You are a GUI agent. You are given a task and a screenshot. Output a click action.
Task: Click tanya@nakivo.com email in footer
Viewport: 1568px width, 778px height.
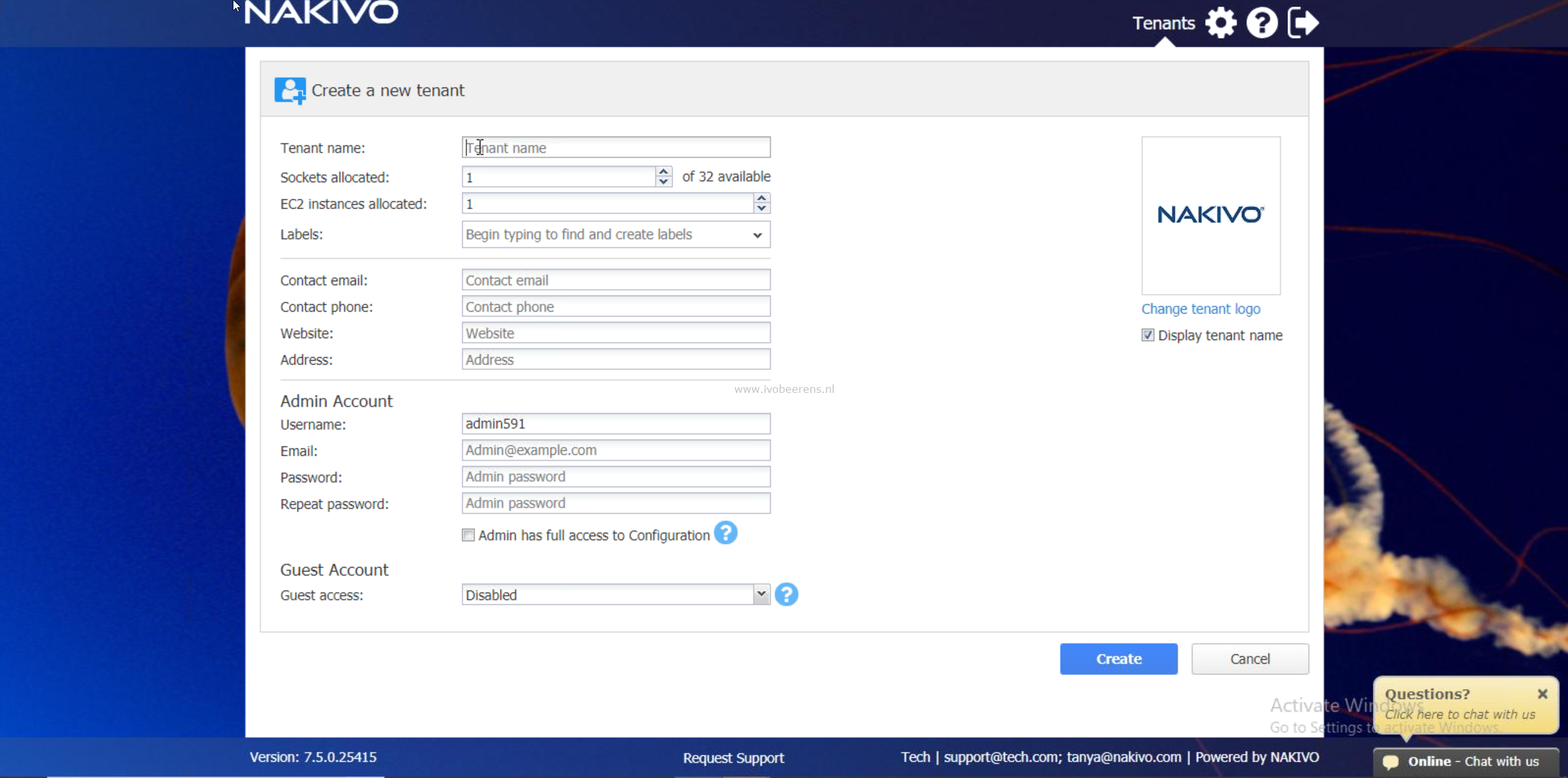coord(1124,757)
